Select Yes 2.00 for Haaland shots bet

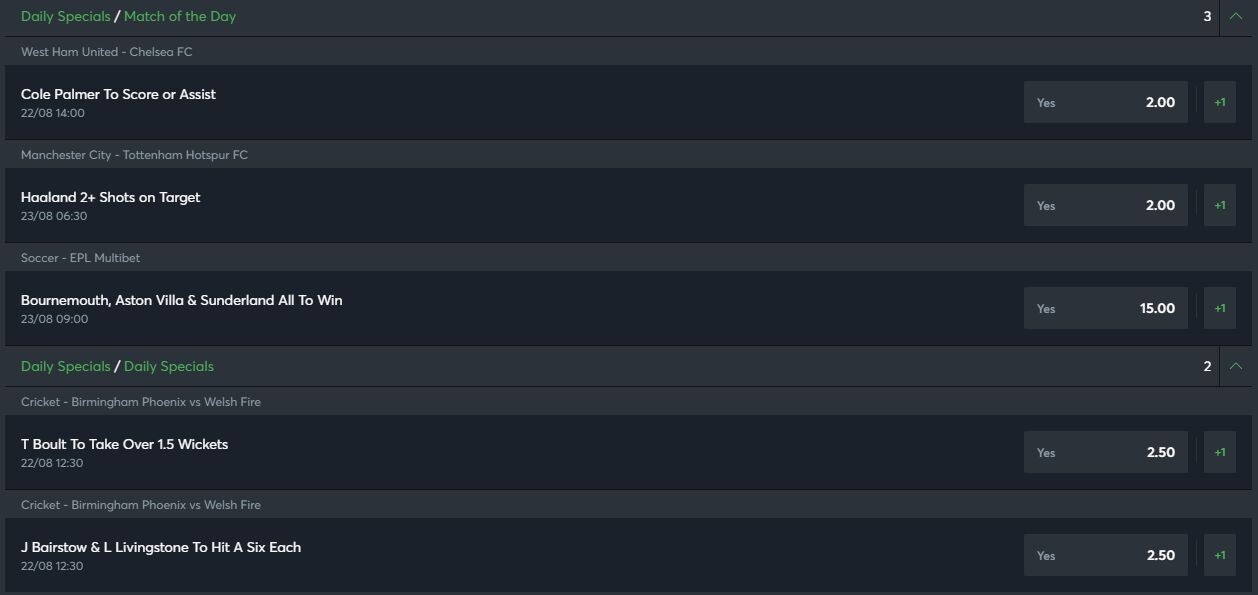coord(1106,205)
